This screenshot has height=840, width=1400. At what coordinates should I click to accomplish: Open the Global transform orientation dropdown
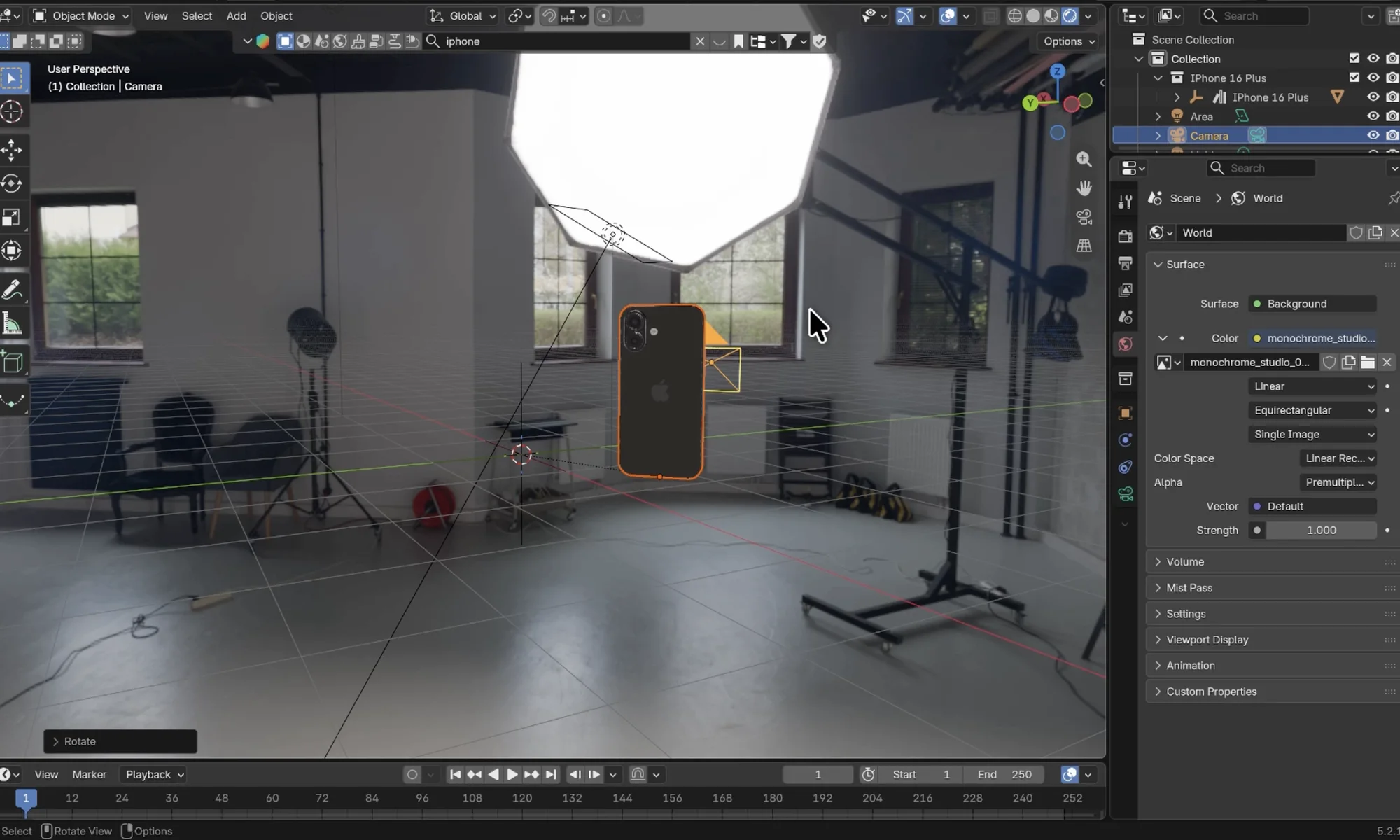463,16
